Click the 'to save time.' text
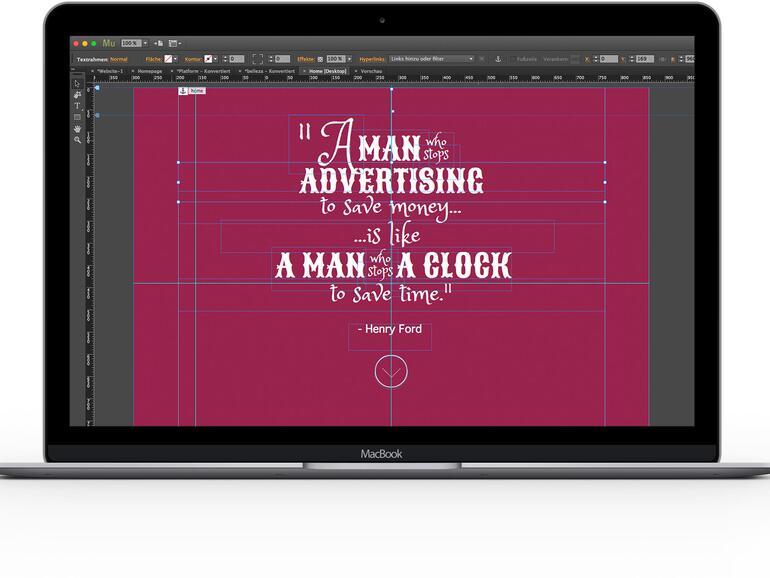This screenshot has height=578, width=770. (390, 294)
